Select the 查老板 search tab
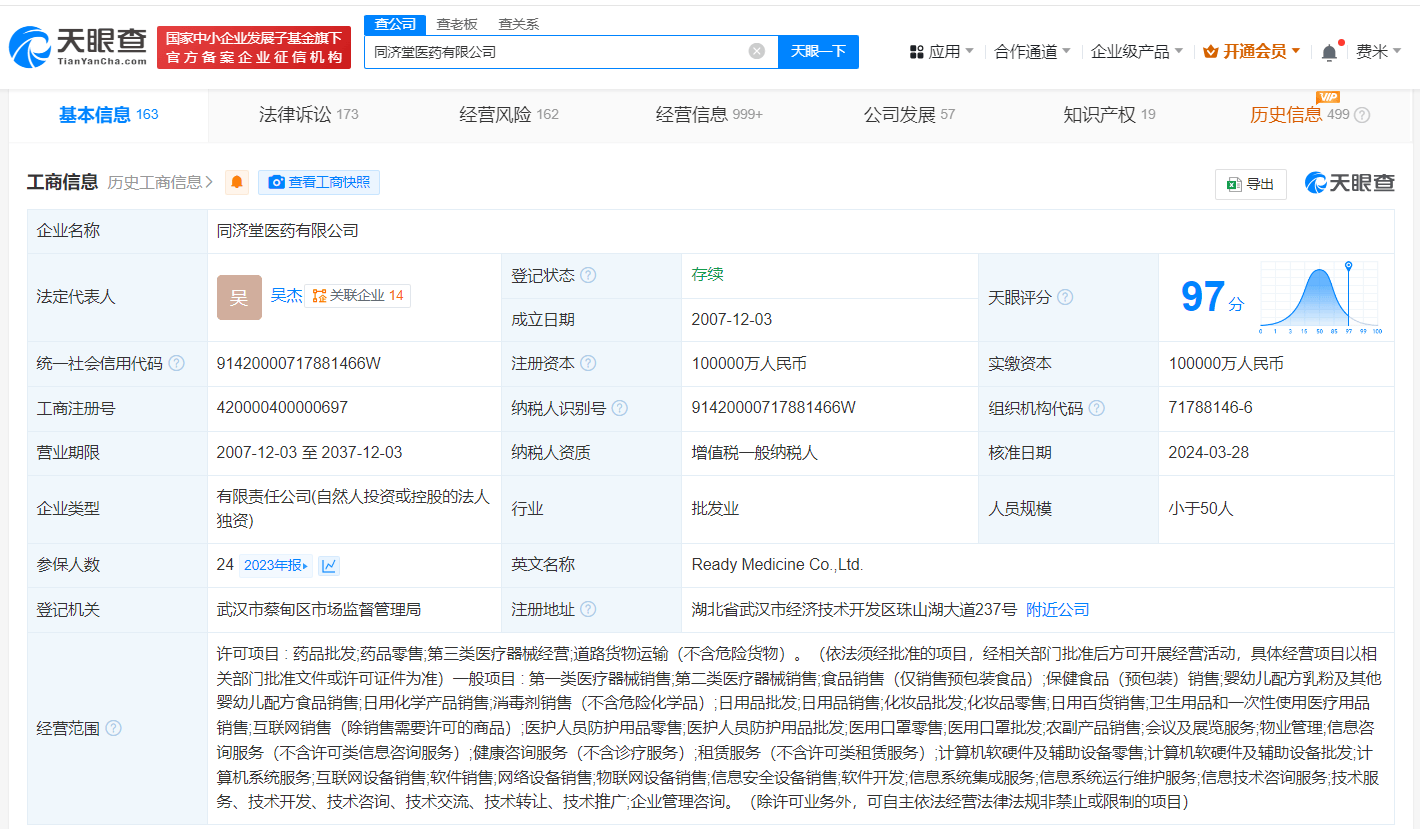 pos(456,24)
